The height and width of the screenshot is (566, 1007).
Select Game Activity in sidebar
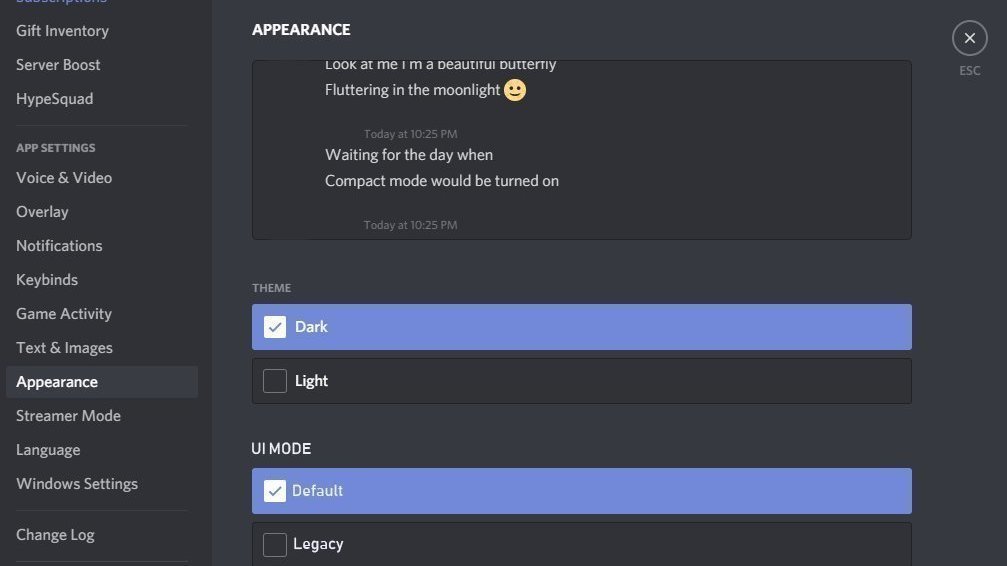[64, 314]
